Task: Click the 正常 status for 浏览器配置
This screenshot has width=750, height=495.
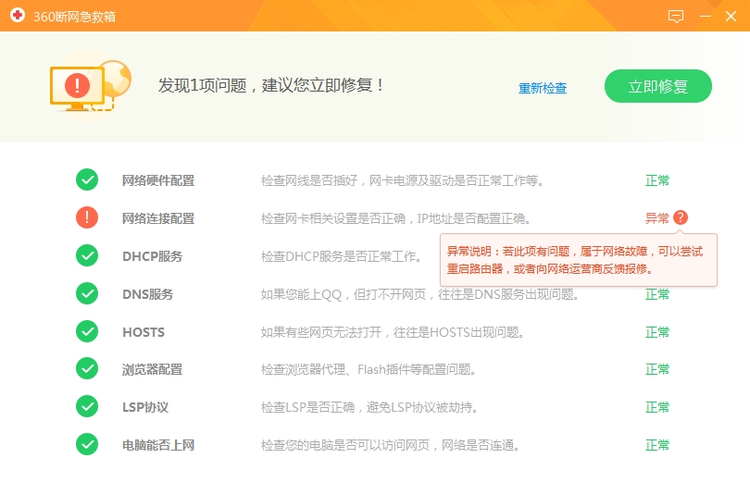Action: click(657, 369)
